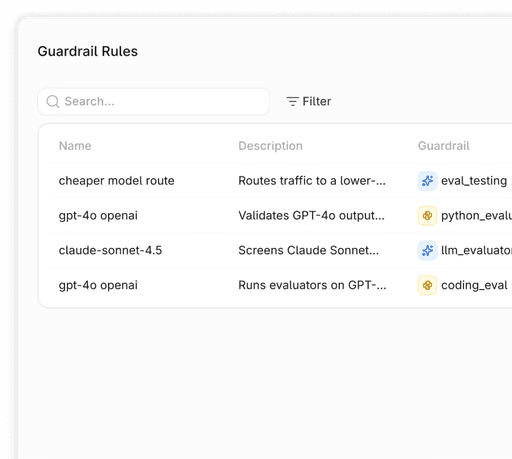The image size is (512, 459).
Task: Click the search magnifier icon
Action: (53, 101)
